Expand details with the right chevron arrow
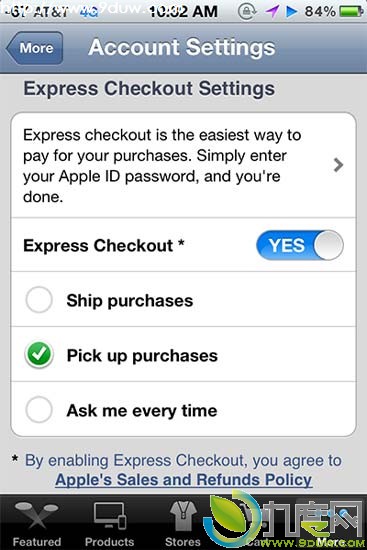The width and height of the screenshot is (367, 550). click(x=338, y=165)
